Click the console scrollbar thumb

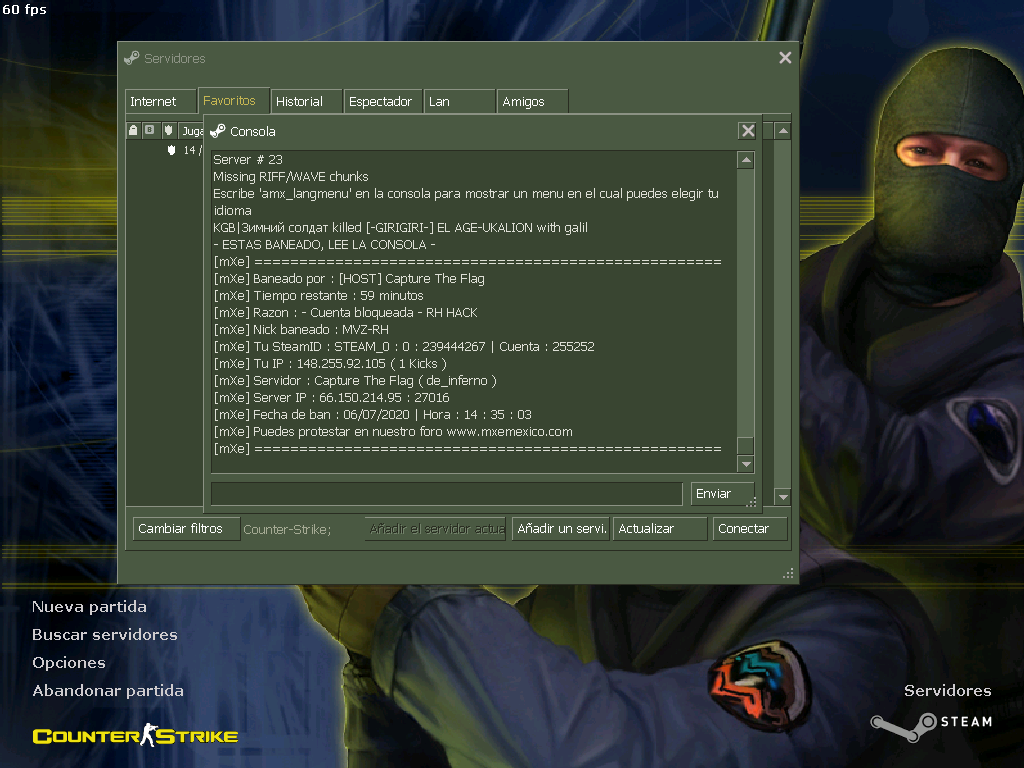746,445
